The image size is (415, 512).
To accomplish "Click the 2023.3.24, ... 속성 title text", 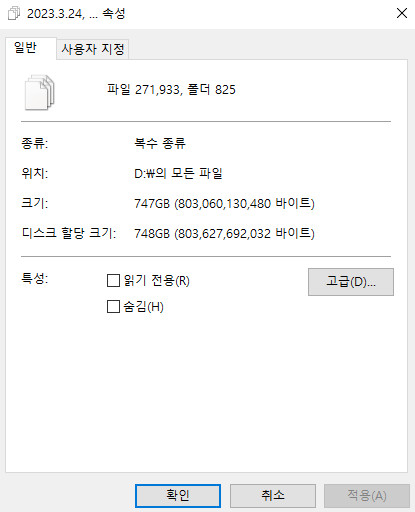I will click(76, 14).
